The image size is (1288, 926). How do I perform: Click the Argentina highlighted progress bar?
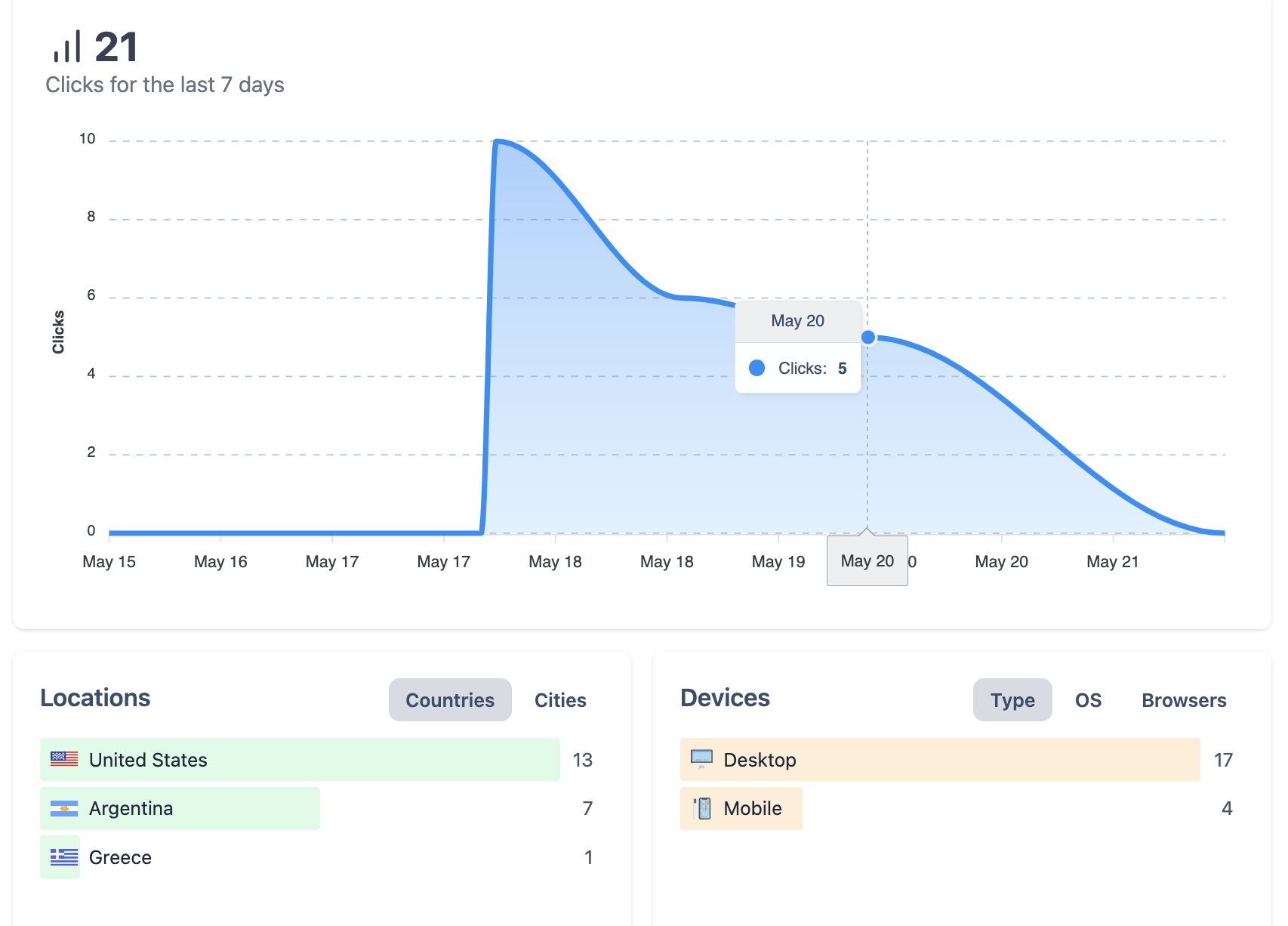[x=180, y=808]
